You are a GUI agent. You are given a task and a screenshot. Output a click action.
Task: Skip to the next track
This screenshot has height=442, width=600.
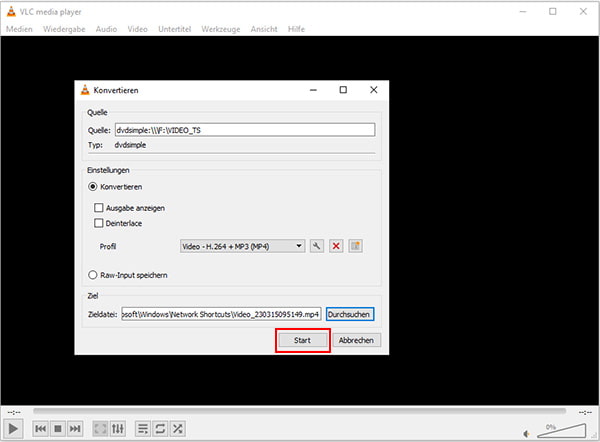75,429
